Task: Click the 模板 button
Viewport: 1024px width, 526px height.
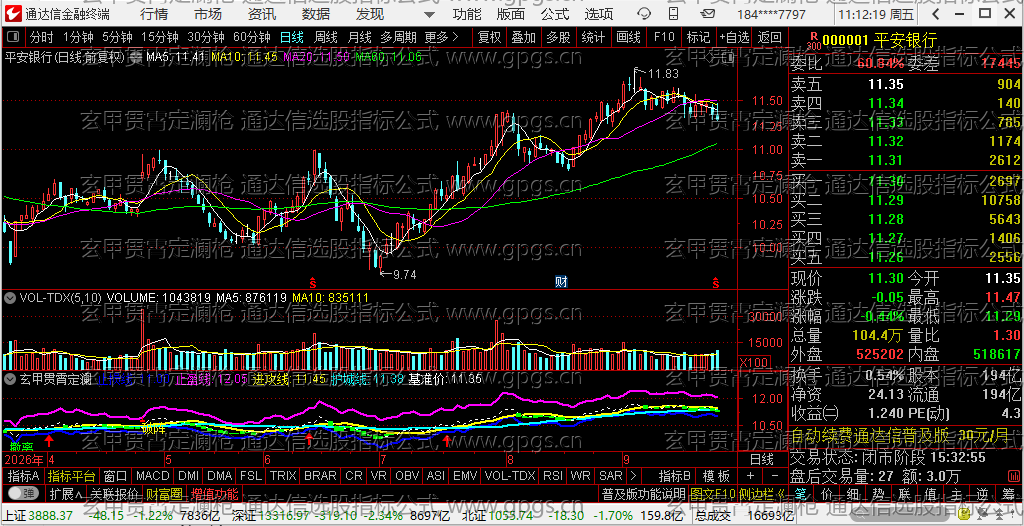Action: [x=716, y=475]
